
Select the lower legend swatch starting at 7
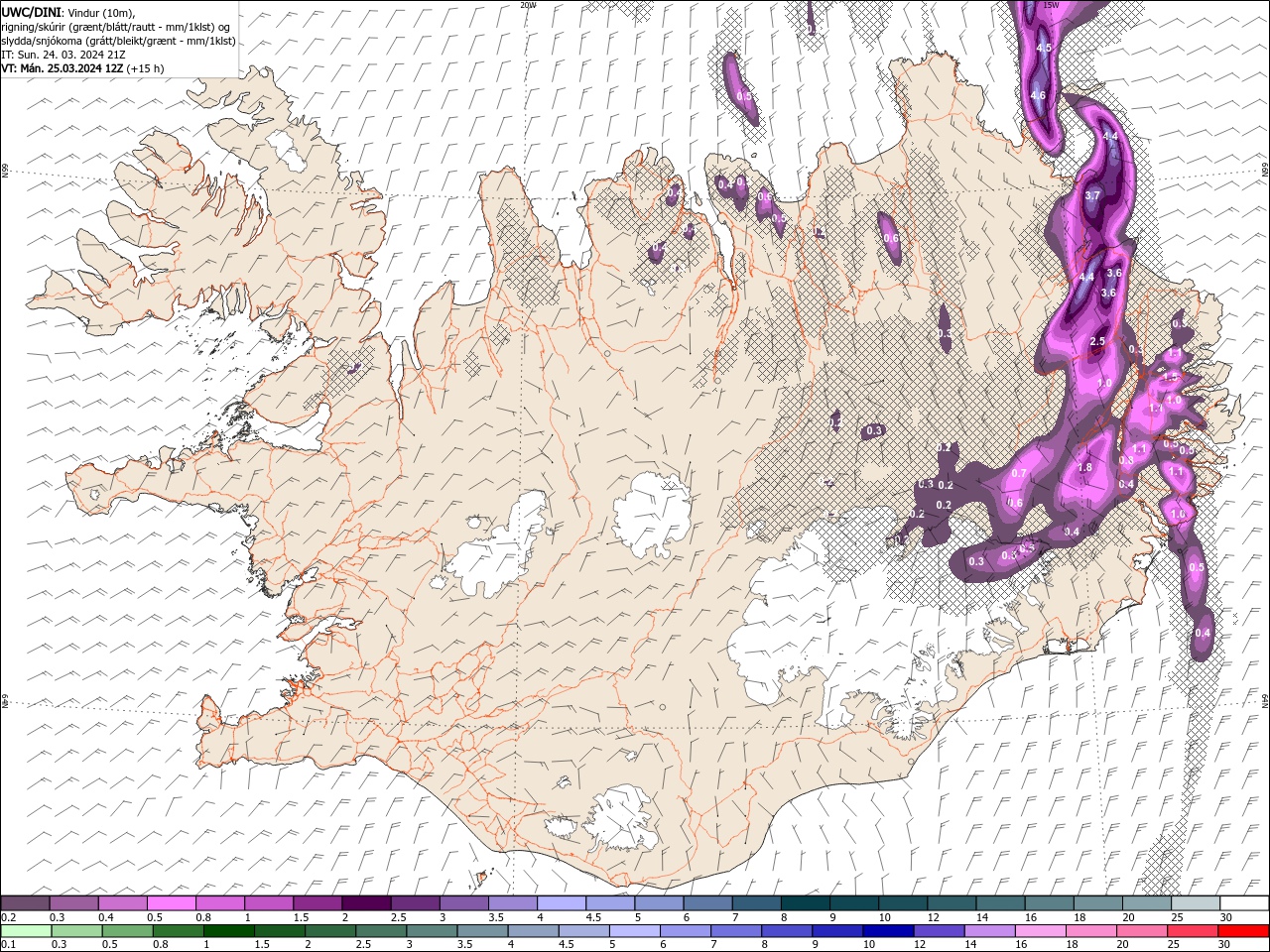[736, 931]
